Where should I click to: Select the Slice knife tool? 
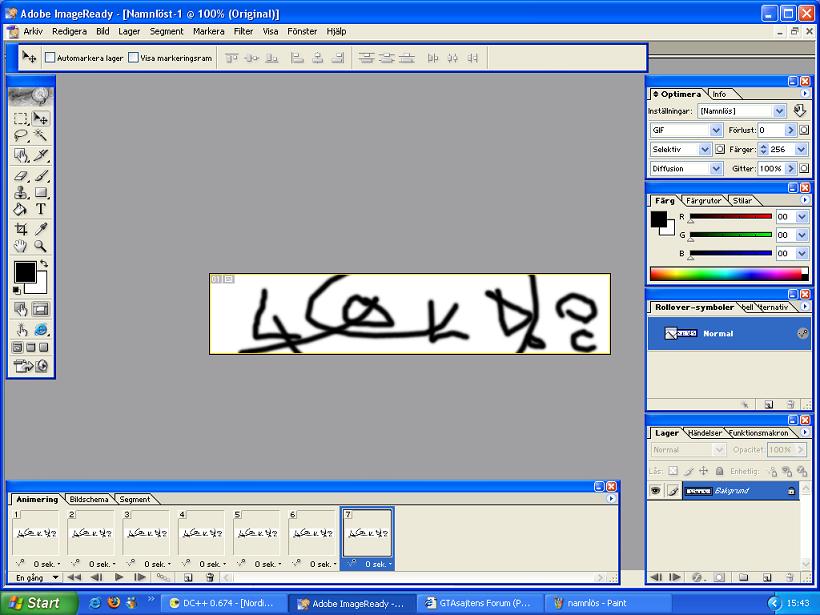40,155
